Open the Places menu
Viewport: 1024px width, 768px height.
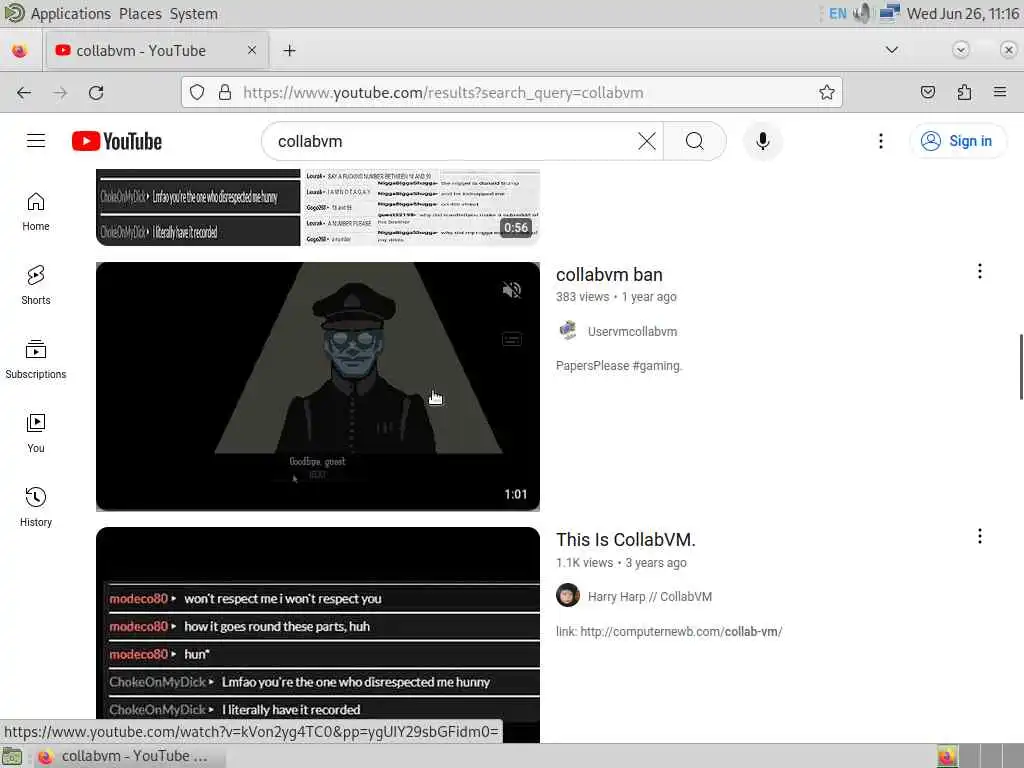click(140, 14)
